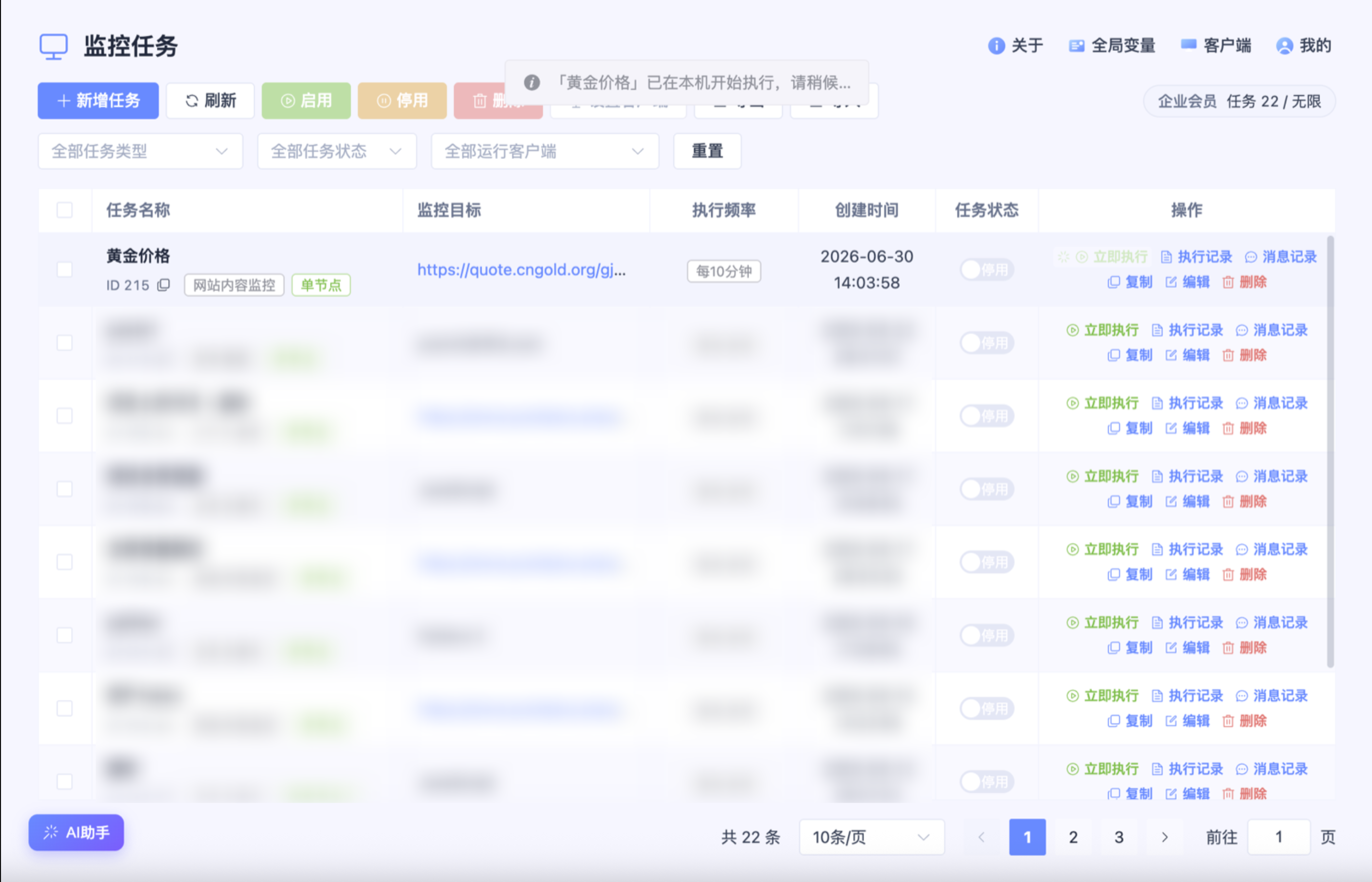
Task: Go to page 2 in pagination
Action: (1073, 837)
